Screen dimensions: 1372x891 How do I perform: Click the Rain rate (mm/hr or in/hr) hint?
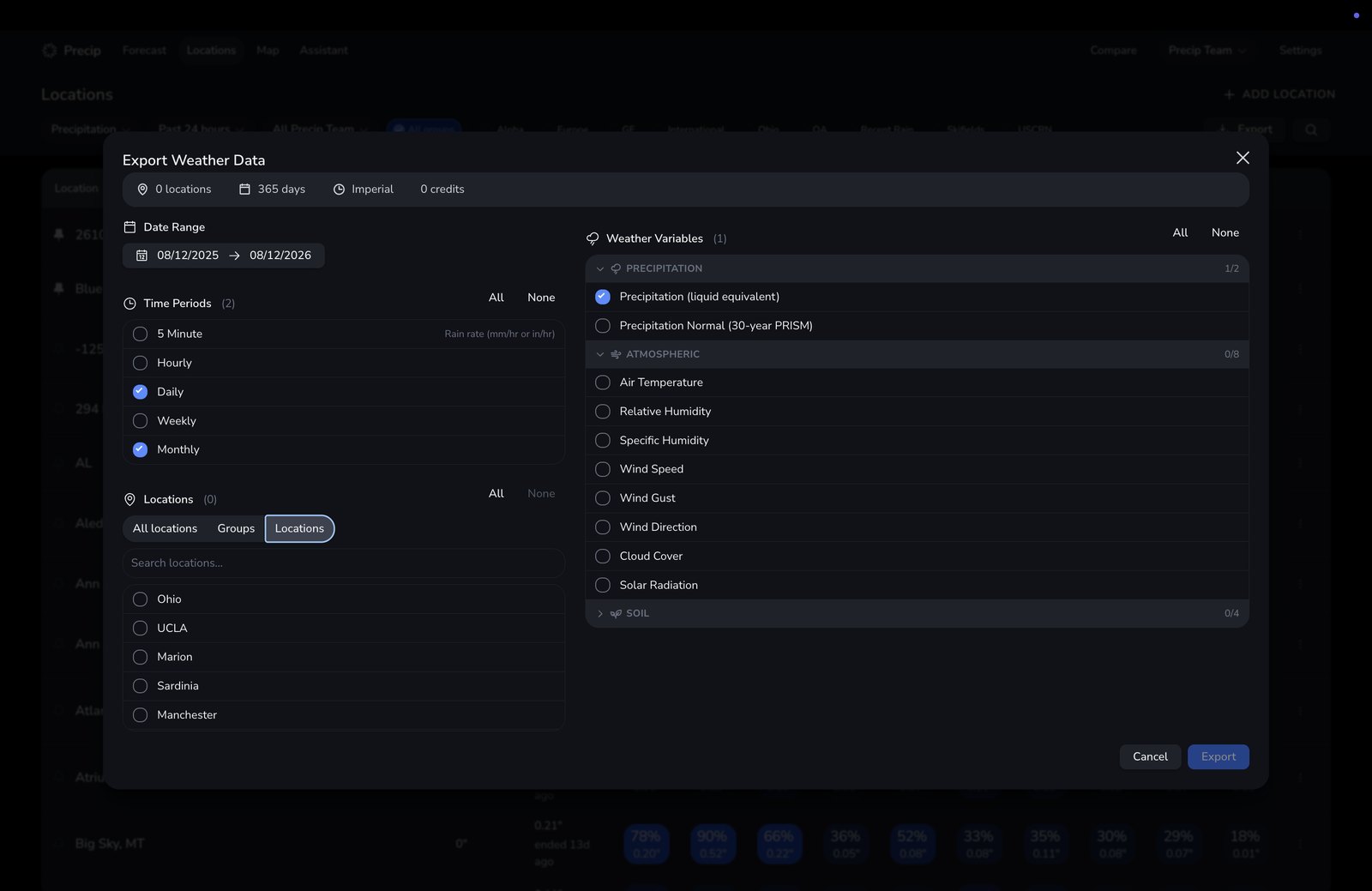499,334
